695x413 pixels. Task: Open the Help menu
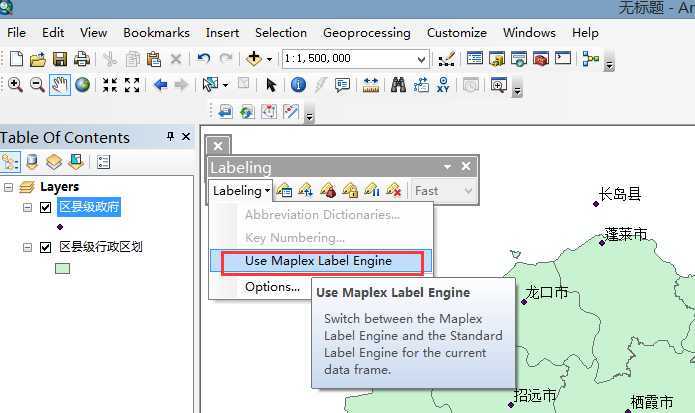point(585,33)
